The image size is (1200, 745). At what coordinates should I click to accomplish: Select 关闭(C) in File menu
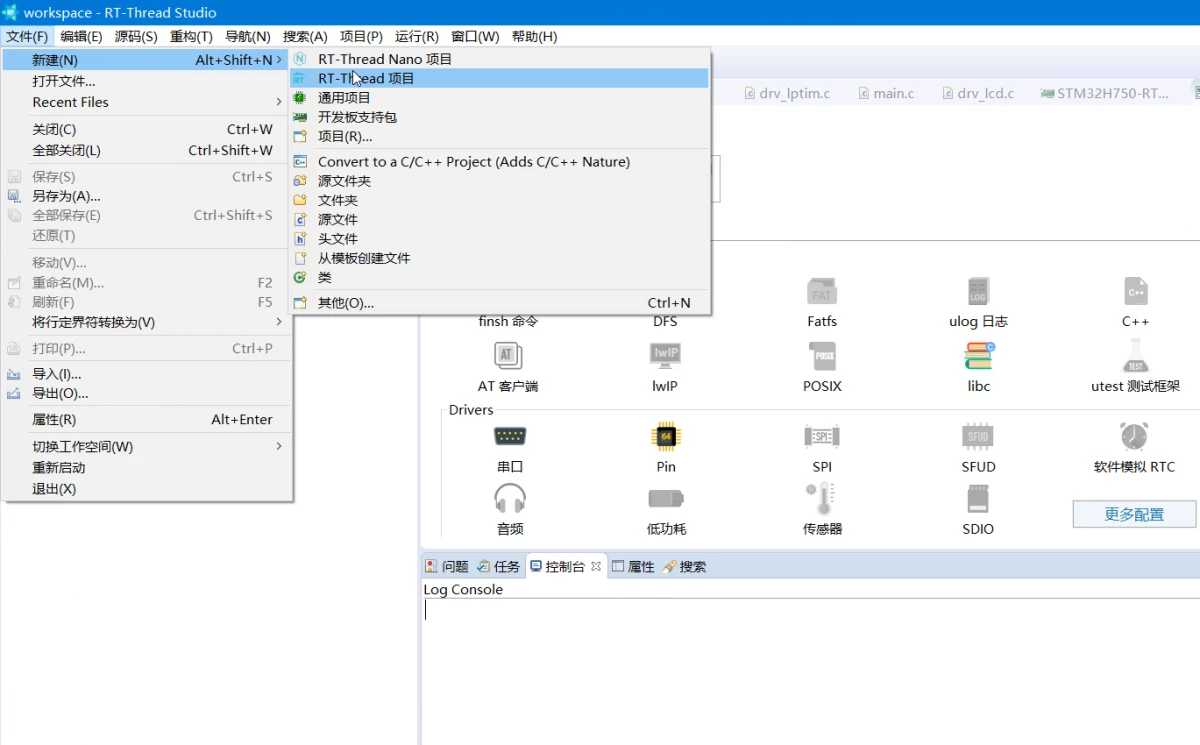point(147,129)
